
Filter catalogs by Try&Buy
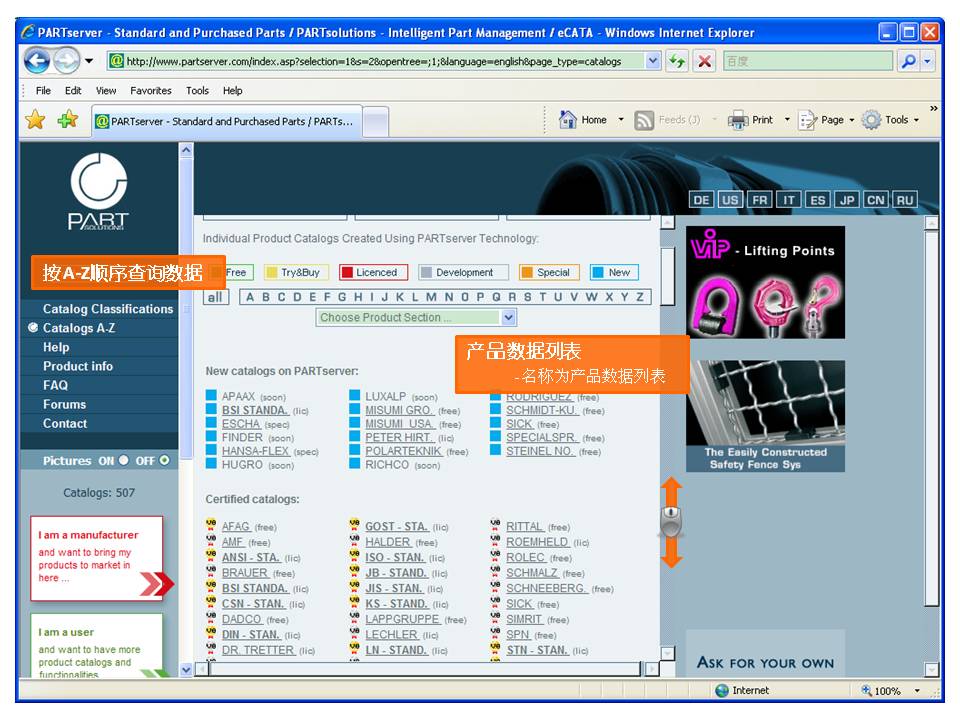pyautogui.click(x=296, y=272)
